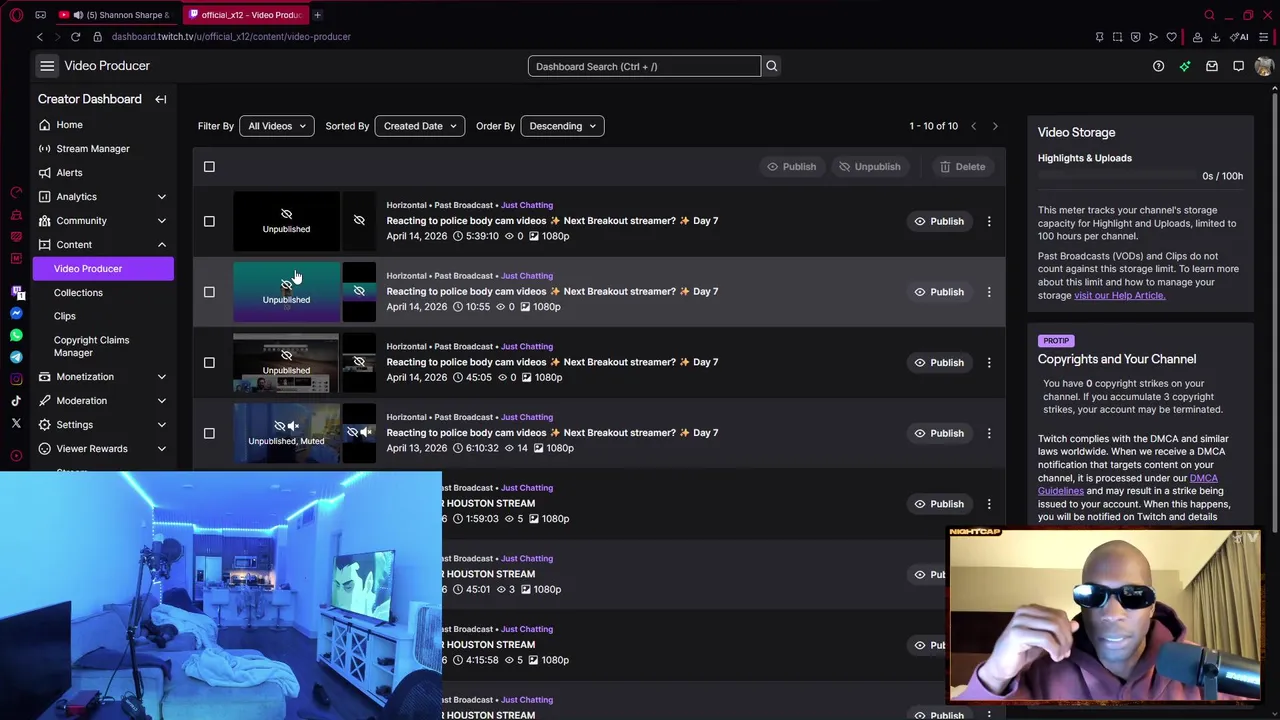Open the Order By Descending dropdown
The width and height of the screenshot is (1280, 720).
(x=562, y=126)
